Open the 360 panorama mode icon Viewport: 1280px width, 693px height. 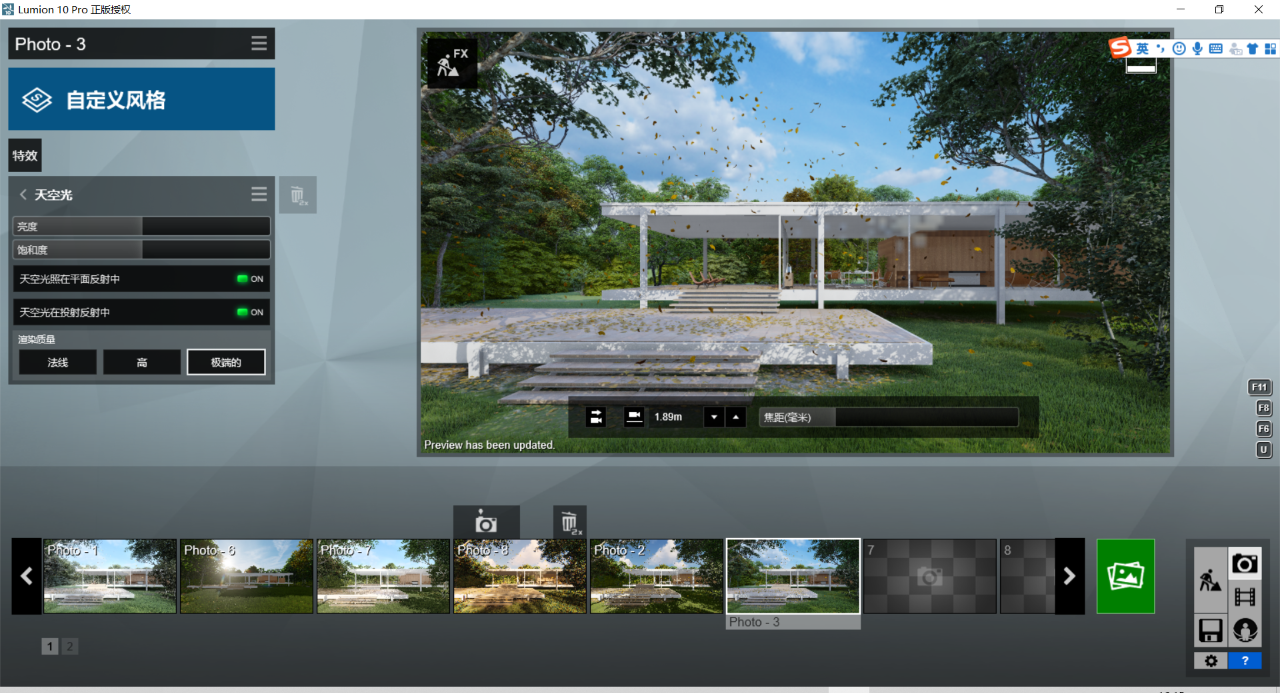1245,631
